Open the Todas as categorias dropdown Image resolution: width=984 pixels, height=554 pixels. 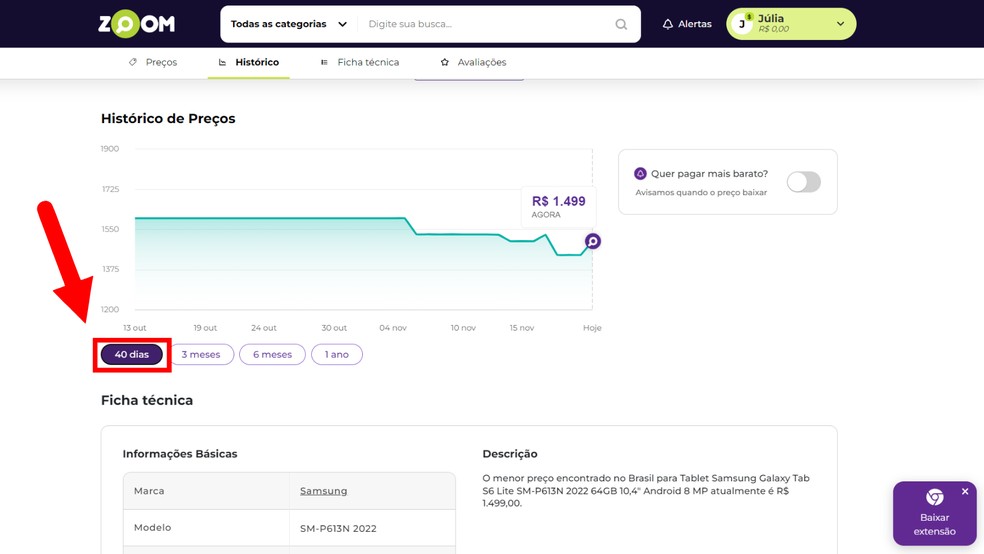[x=289, y=24]
